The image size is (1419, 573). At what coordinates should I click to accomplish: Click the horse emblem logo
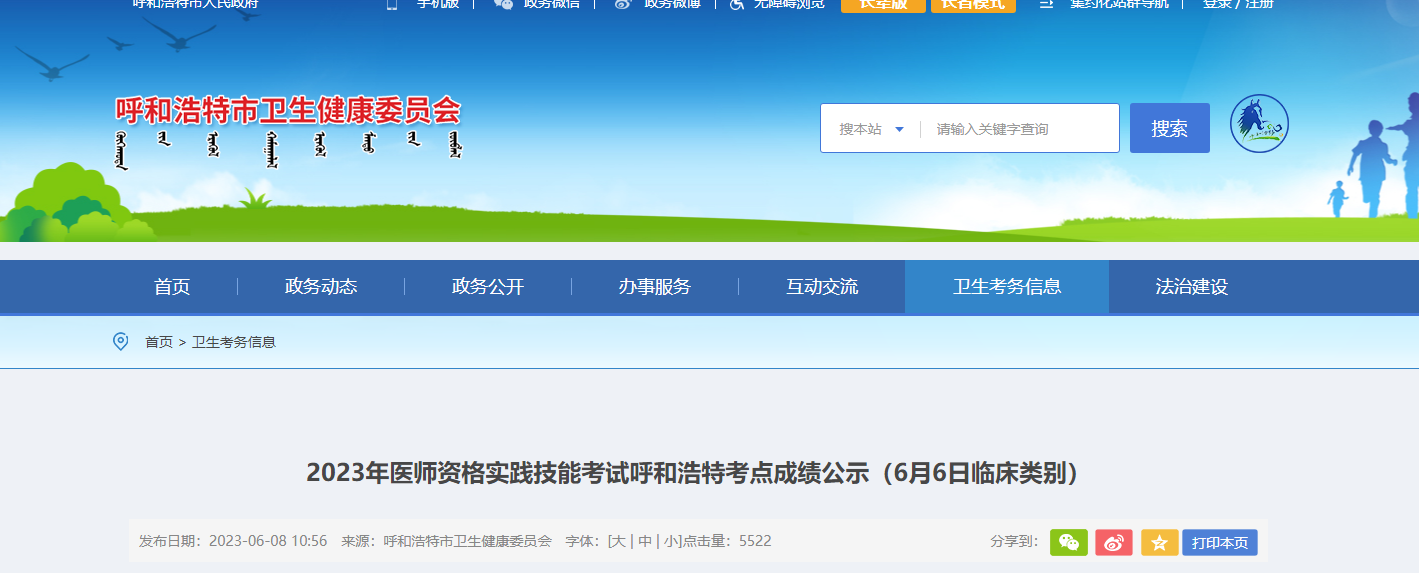(1259, 124)
